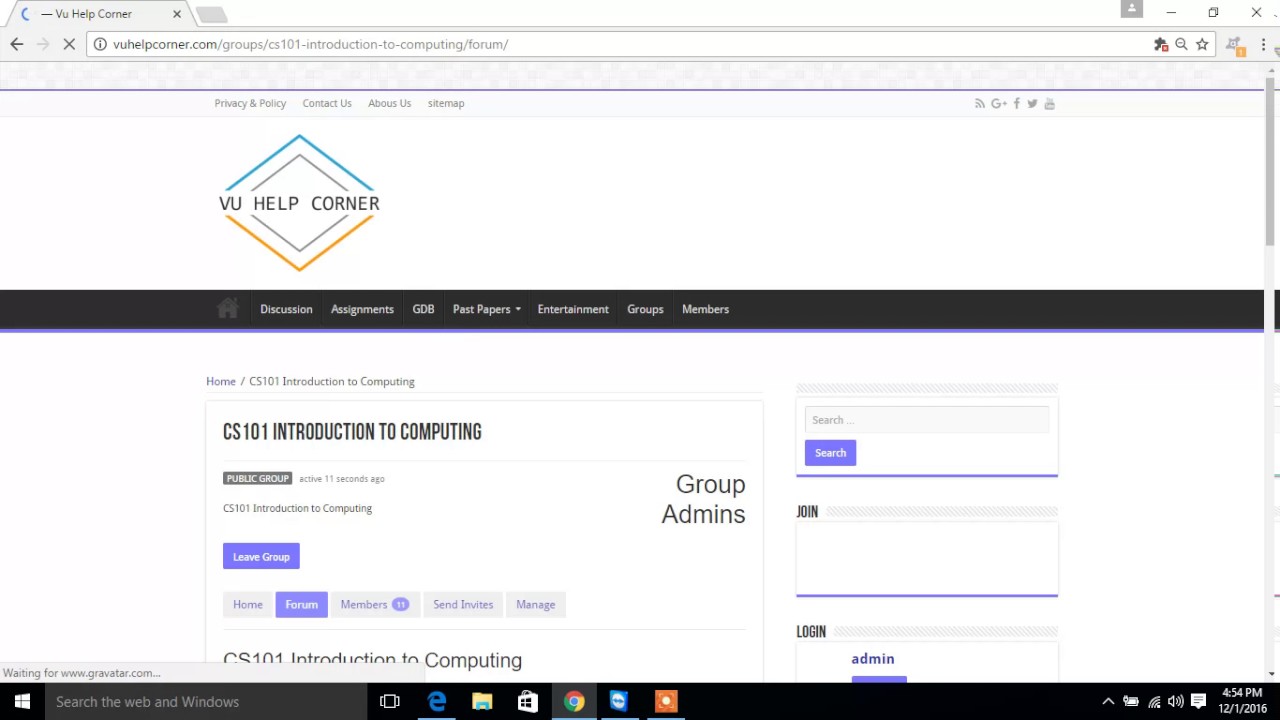Show hidden system tray icons
Screen dimensions: 1280x720
[1108, 702]
